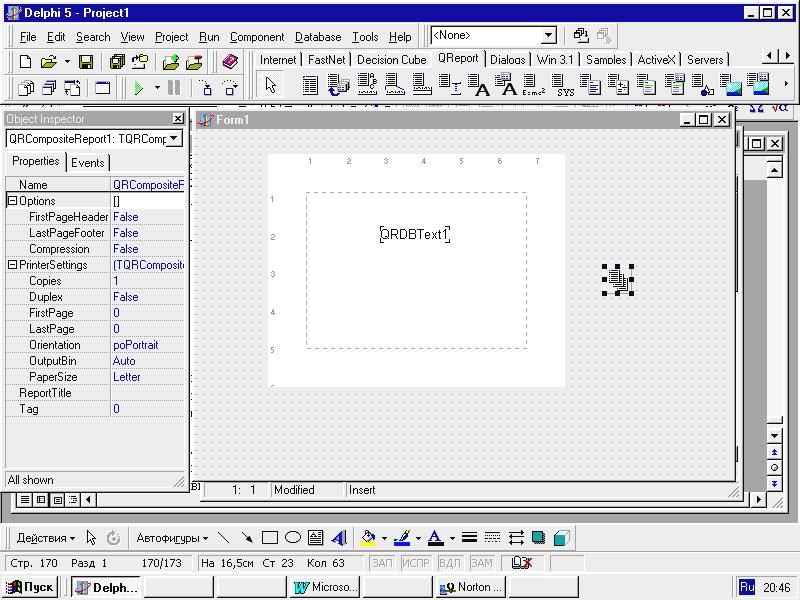The height and width of the screenshot is (600, 800).
Task: Select the QRShape component icon
Action: tap(703, 85)
